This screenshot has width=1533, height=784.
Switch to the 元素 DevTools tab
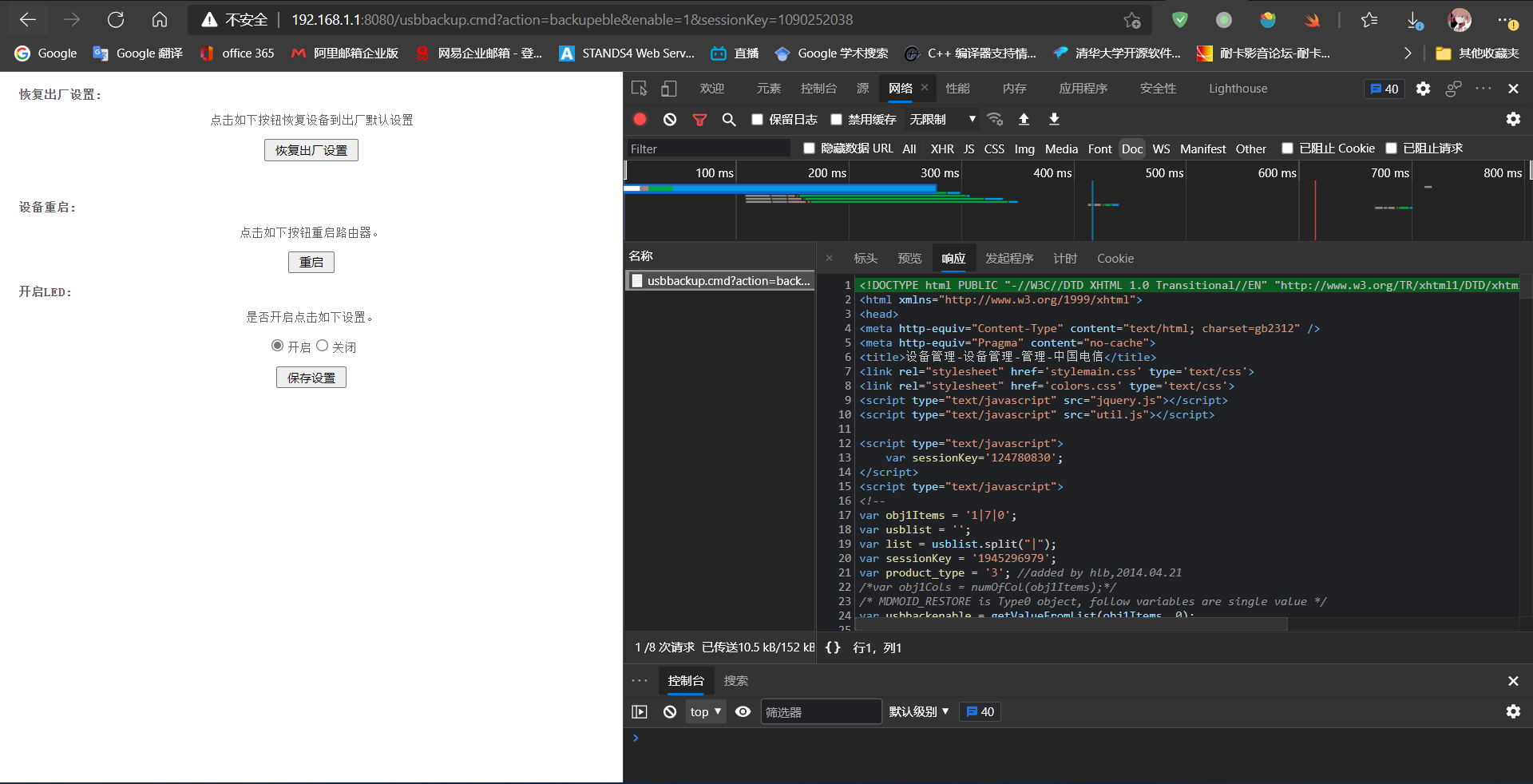click(x=769, y=89)
